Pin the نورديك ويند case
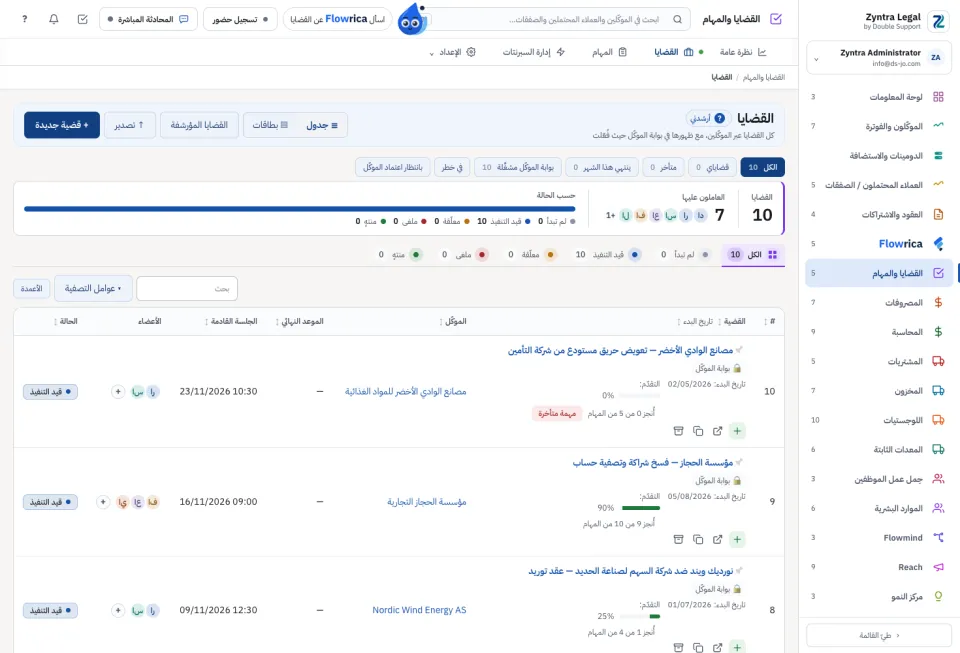This screenshot has height=653, width=960. pyautogui.click(x=739, y=570)
